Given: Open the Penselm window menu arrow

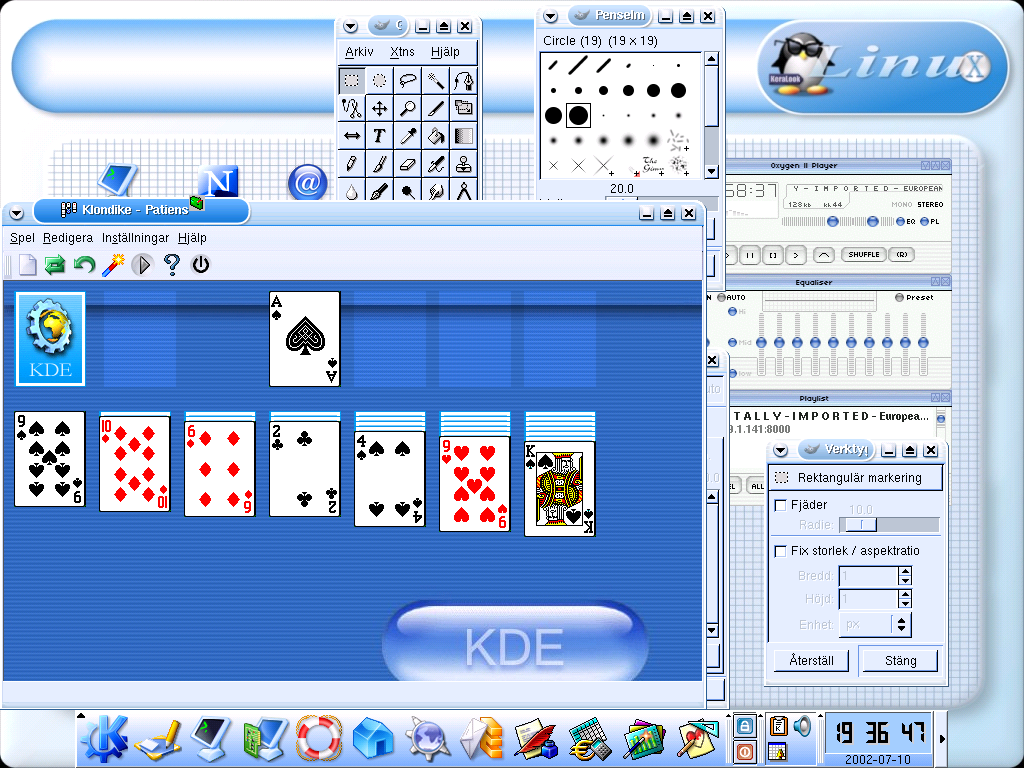Looking at the screenshot, I should [x=551, y=16].
